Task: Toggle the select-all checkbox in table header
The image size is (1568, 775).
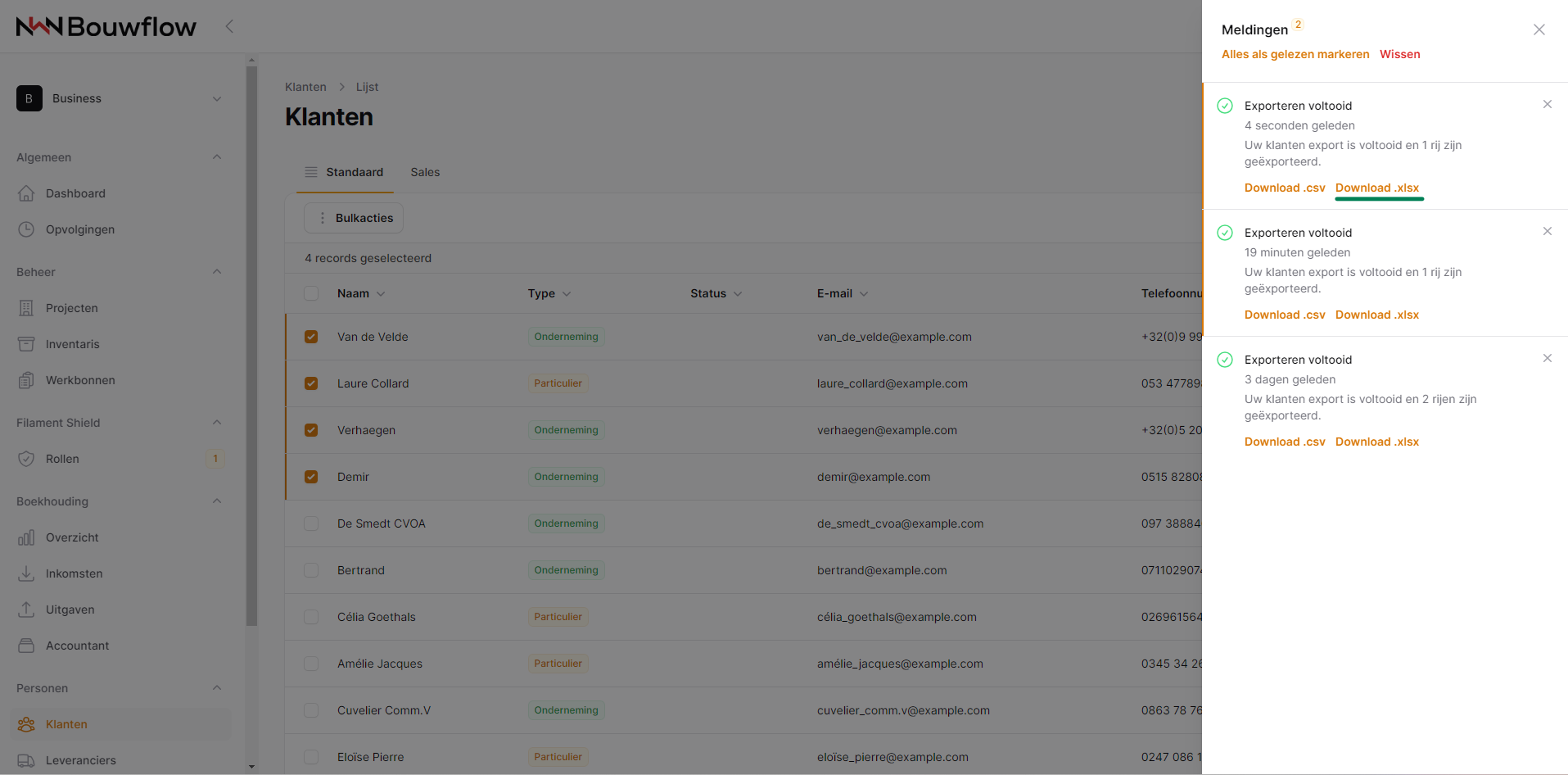Action: click(x=311, y=293)
